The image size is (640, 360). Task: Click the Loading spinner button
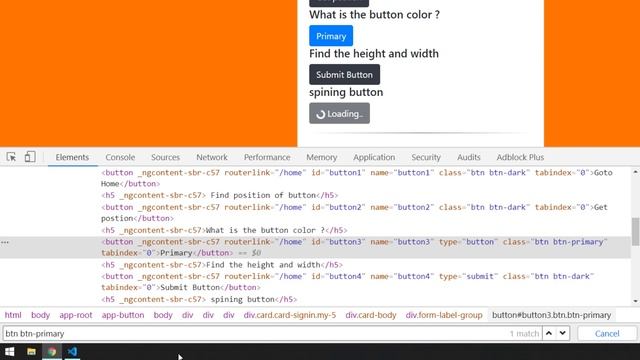340,113
